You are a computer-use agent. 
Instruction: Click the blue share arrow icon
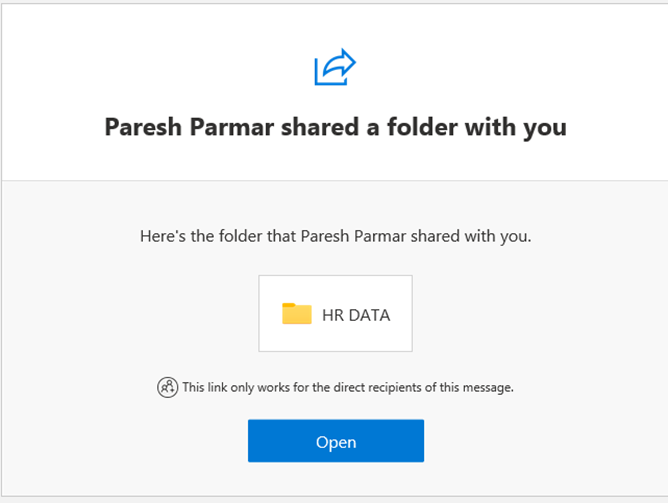(335, 68)
